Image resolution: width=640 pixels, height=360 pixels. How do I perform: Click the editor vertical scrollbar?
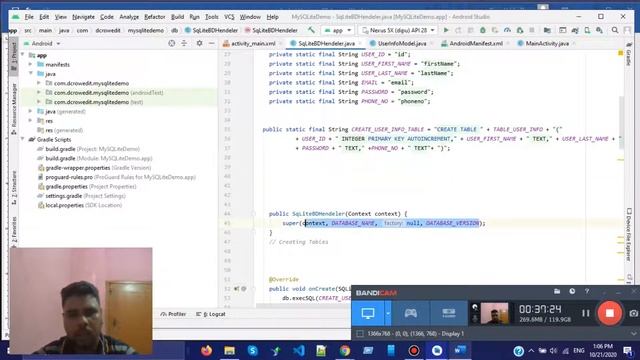621,122
